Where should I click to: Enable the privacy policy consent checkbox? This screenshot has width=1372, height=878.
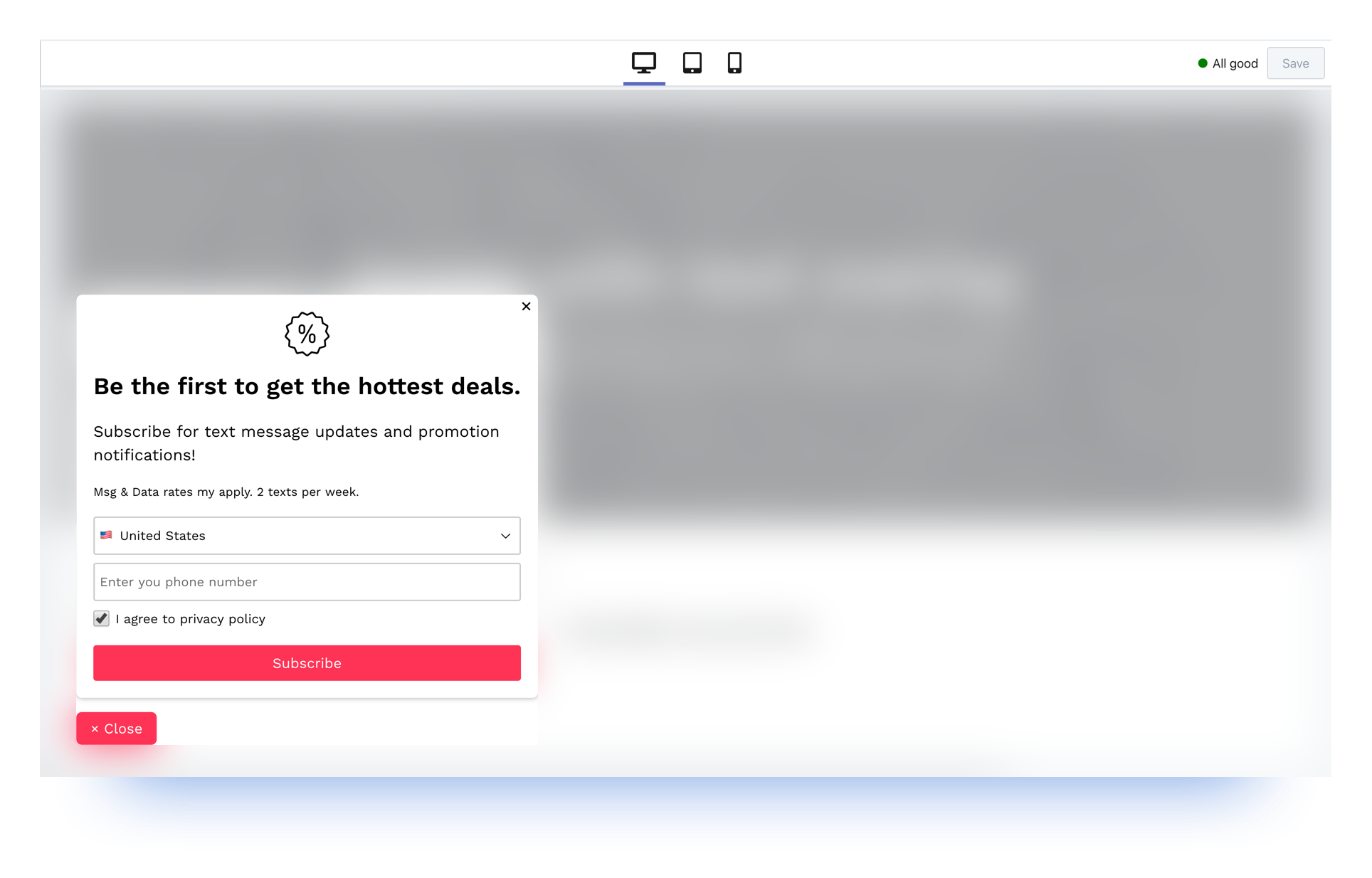click(100, 619)
